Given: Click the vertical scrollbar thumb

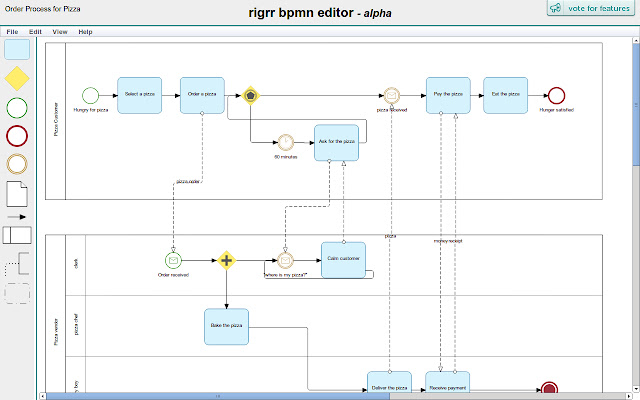Looking at the screenshot, I should 636,105.
